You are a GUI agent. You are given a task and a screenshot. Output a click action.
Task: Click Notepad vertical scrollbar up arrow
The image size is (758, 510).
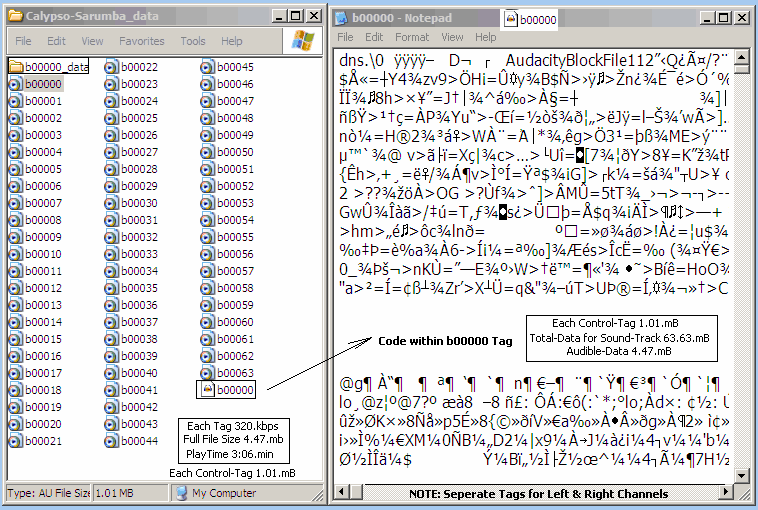742,58
